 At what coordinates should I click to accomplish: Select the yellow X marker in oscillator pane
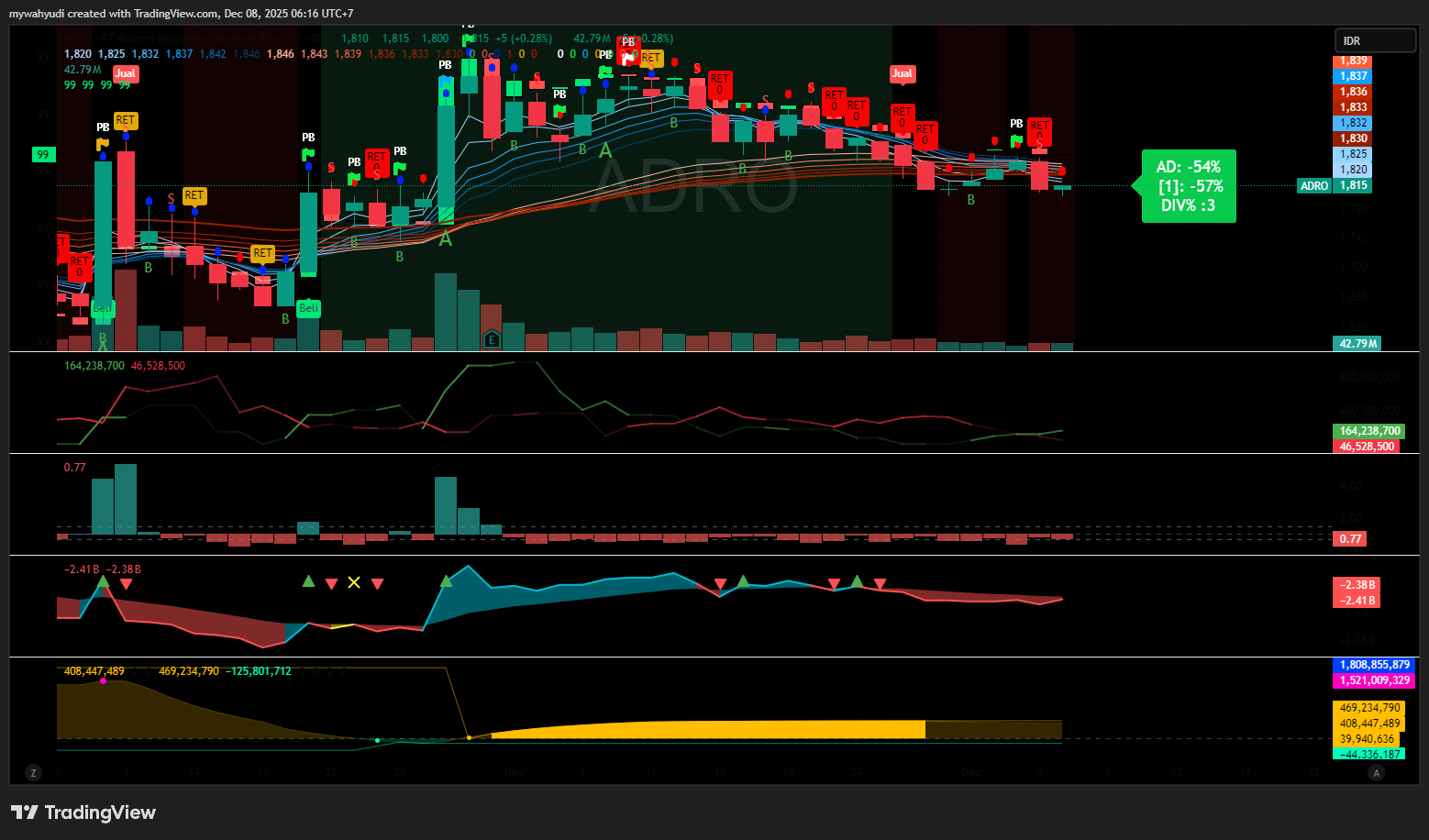[354, 582]
